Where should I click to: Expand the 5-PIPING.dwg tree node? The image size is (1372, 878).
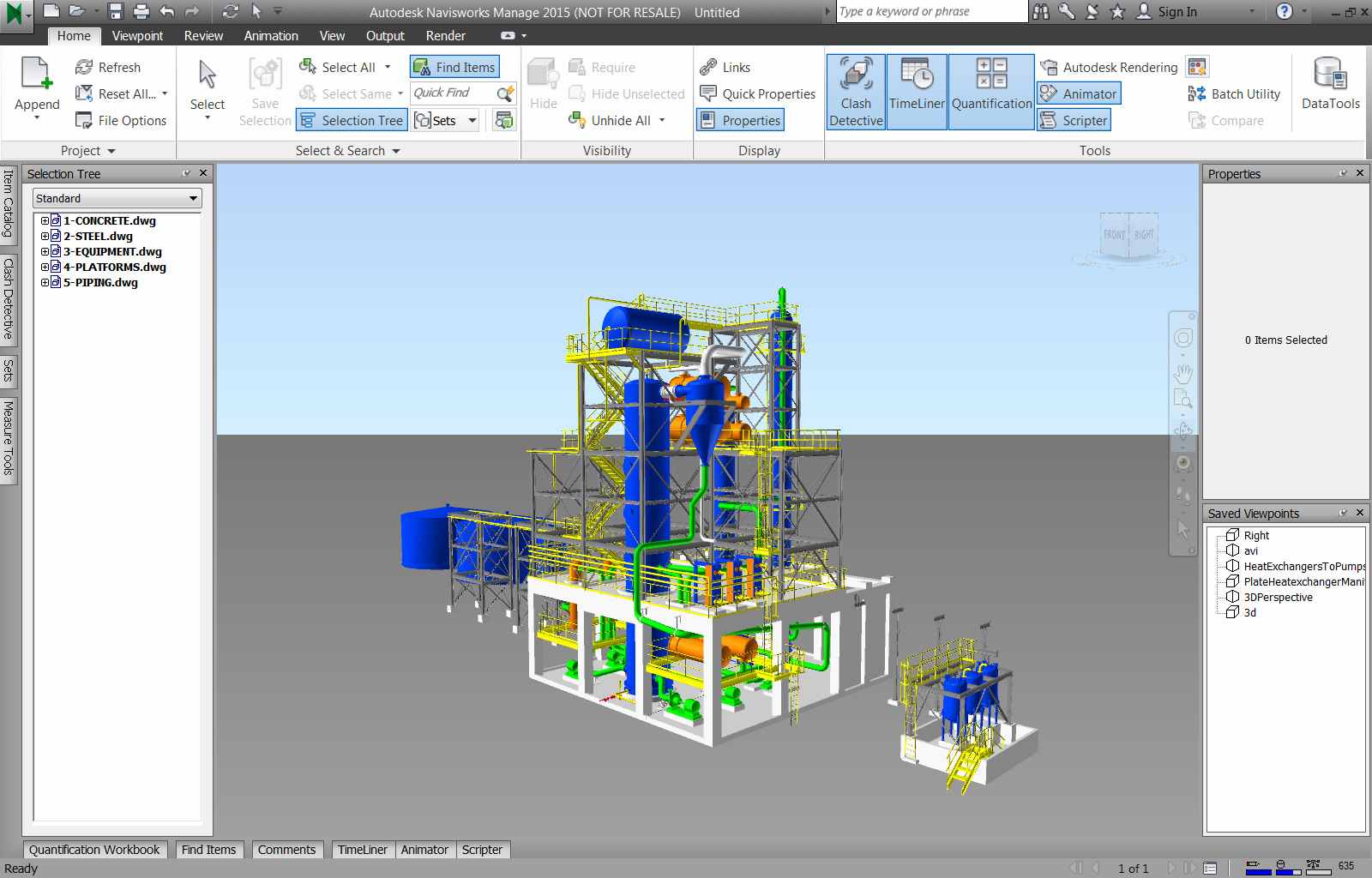point(45,282)
